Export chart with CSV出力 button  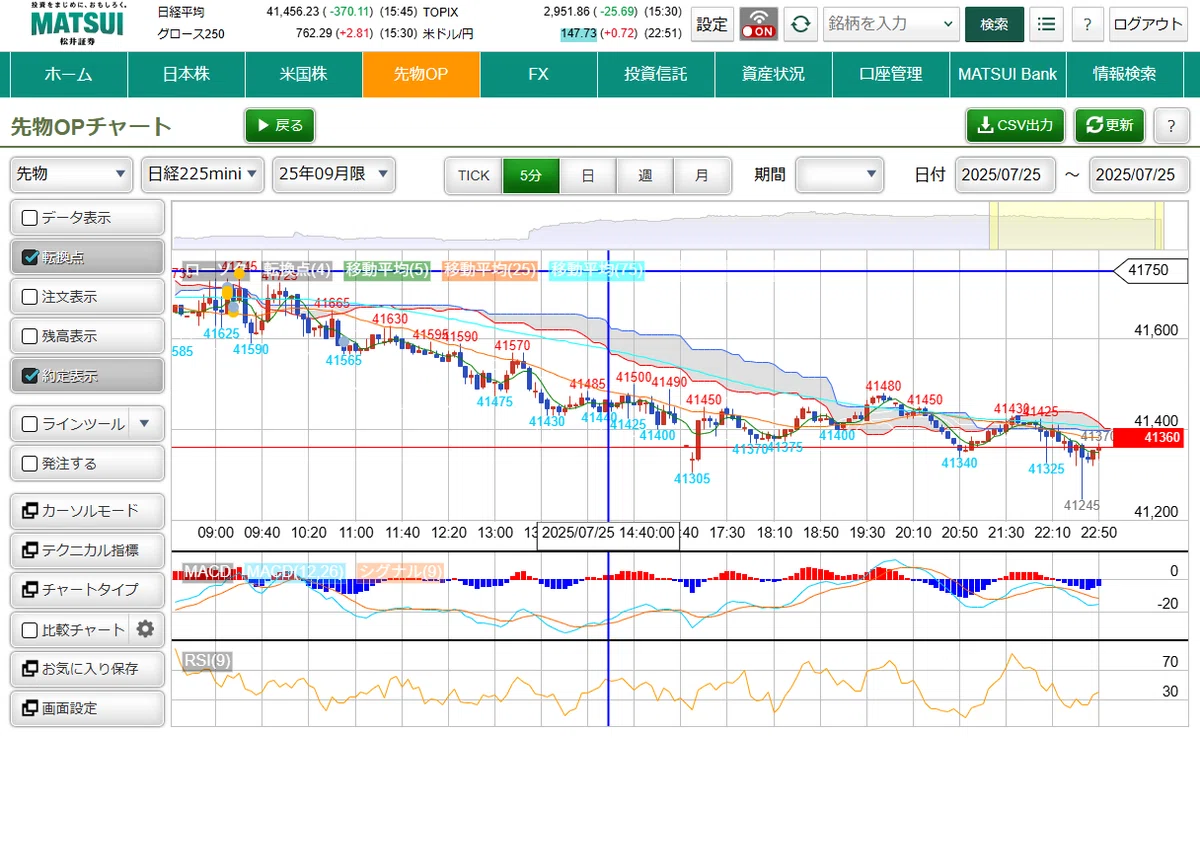pos(1016,126)
